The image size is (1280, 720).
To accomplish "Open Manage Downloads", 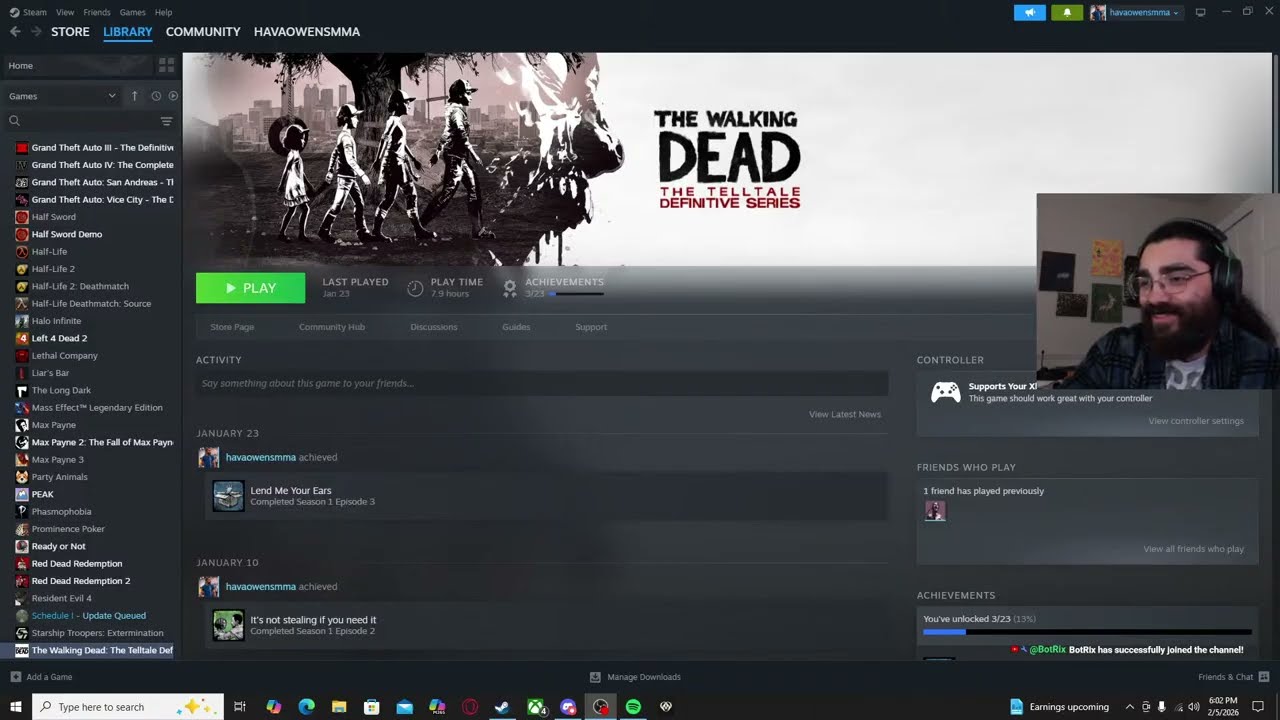I will point(635,677).
